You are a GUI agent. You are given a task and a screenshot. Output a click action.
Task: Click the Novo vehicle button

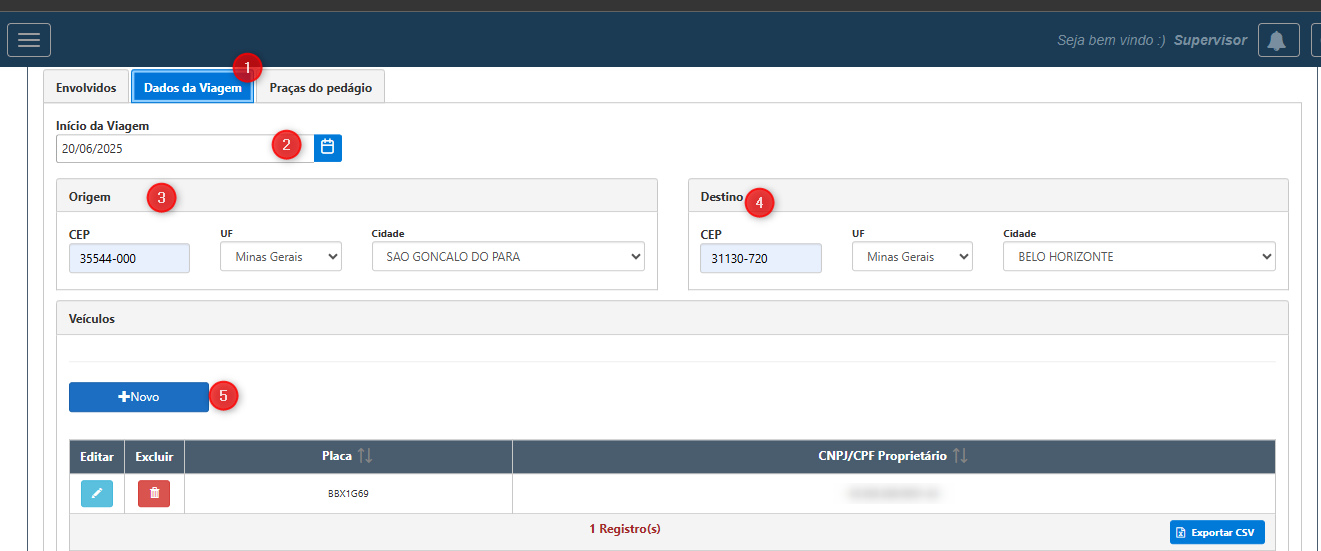(139, 397)
